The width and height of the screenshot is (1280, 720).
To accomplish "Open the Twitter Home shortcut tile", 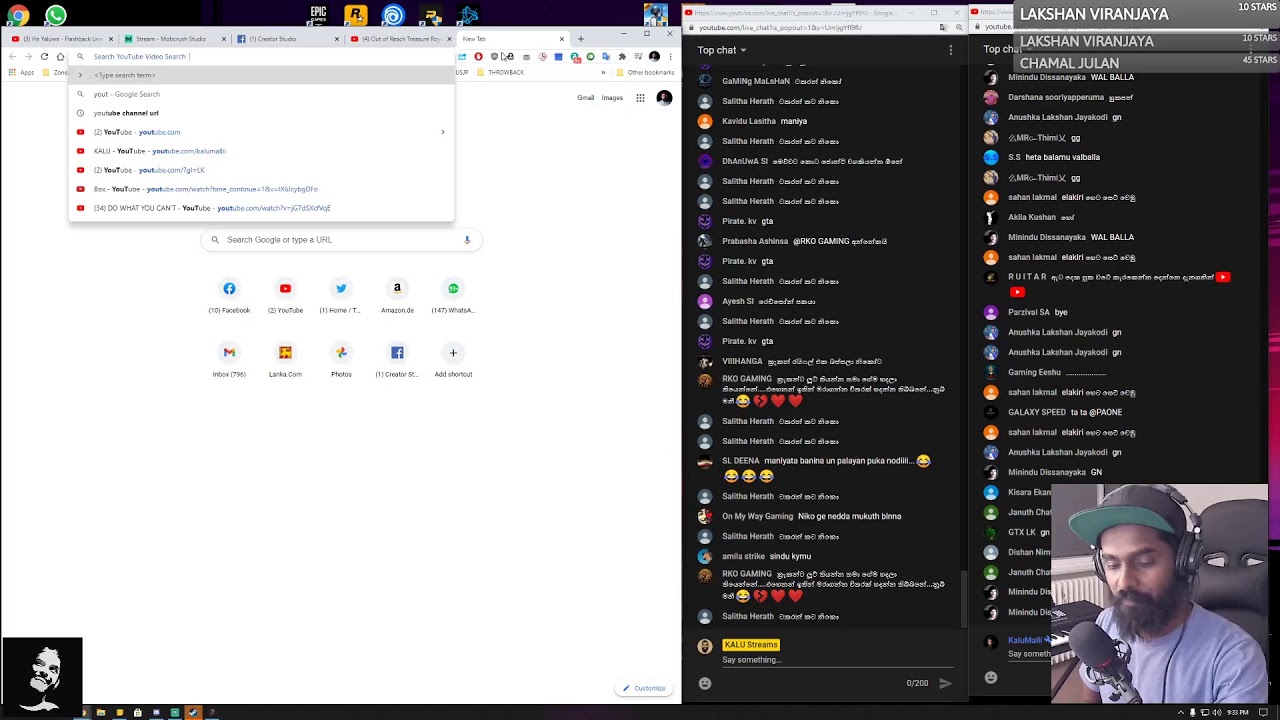I will pyautogui.click(x=341, y=295).
